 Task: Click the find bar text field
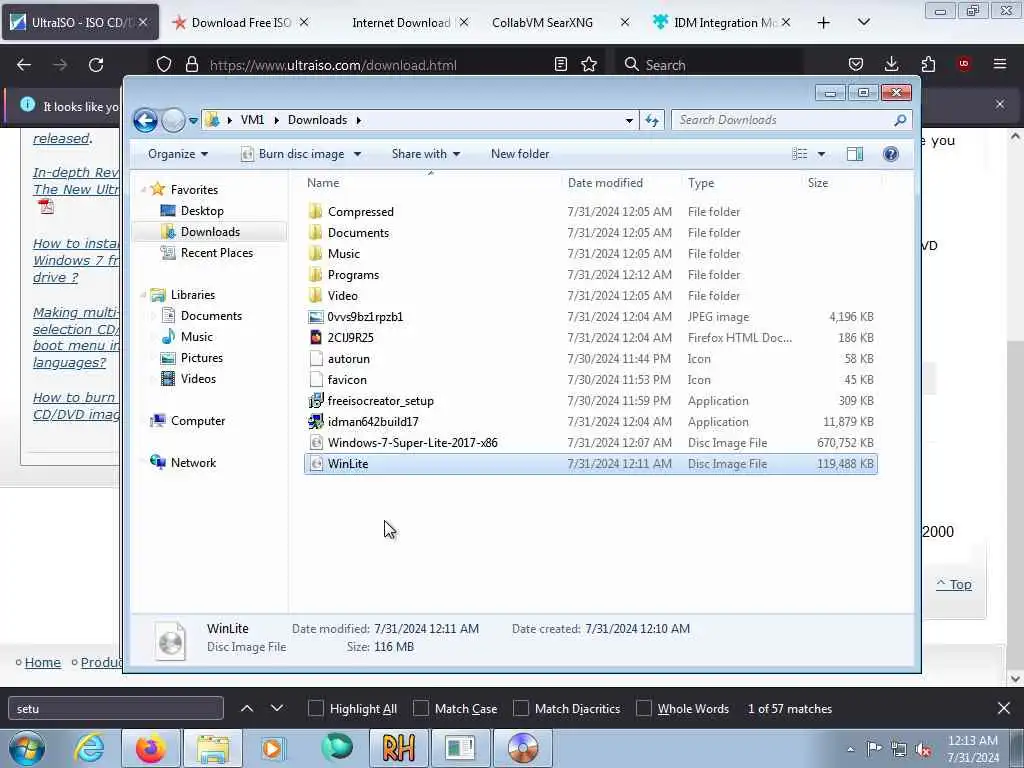coord(116,709)
